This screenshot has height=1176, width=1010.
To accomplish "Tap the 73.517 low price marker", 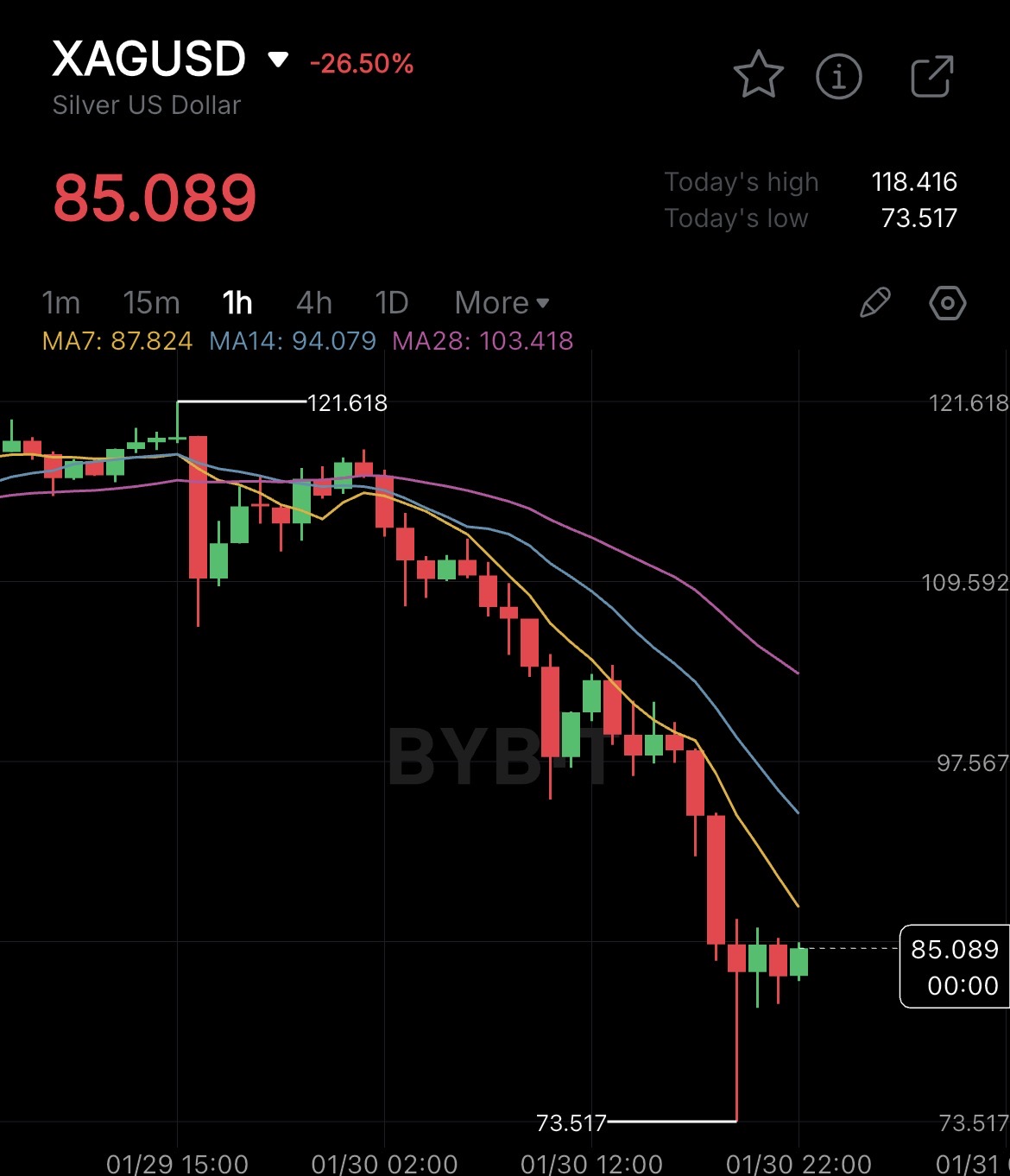I will [571, 1122].
